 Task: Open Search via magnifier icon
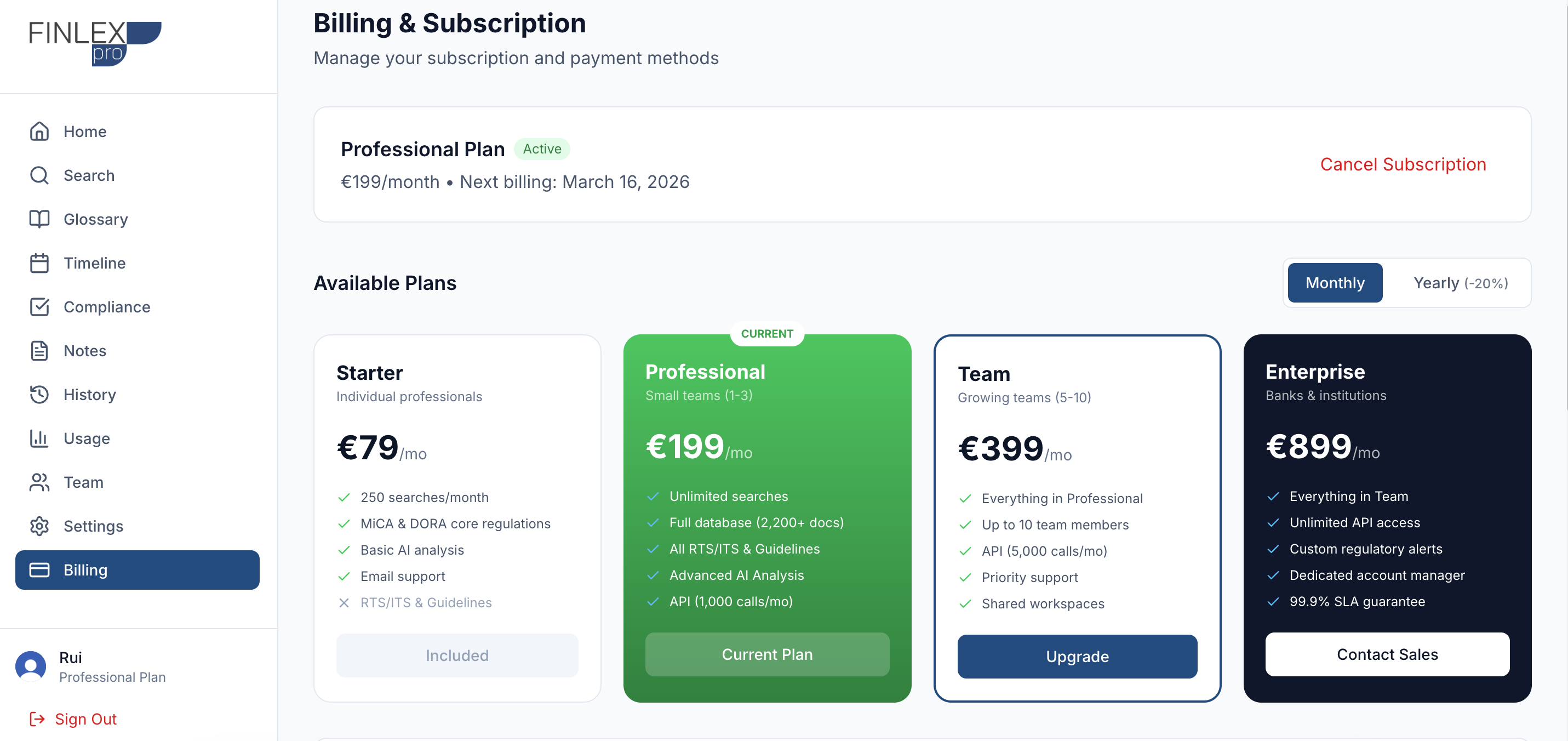(x=39, y=175)
